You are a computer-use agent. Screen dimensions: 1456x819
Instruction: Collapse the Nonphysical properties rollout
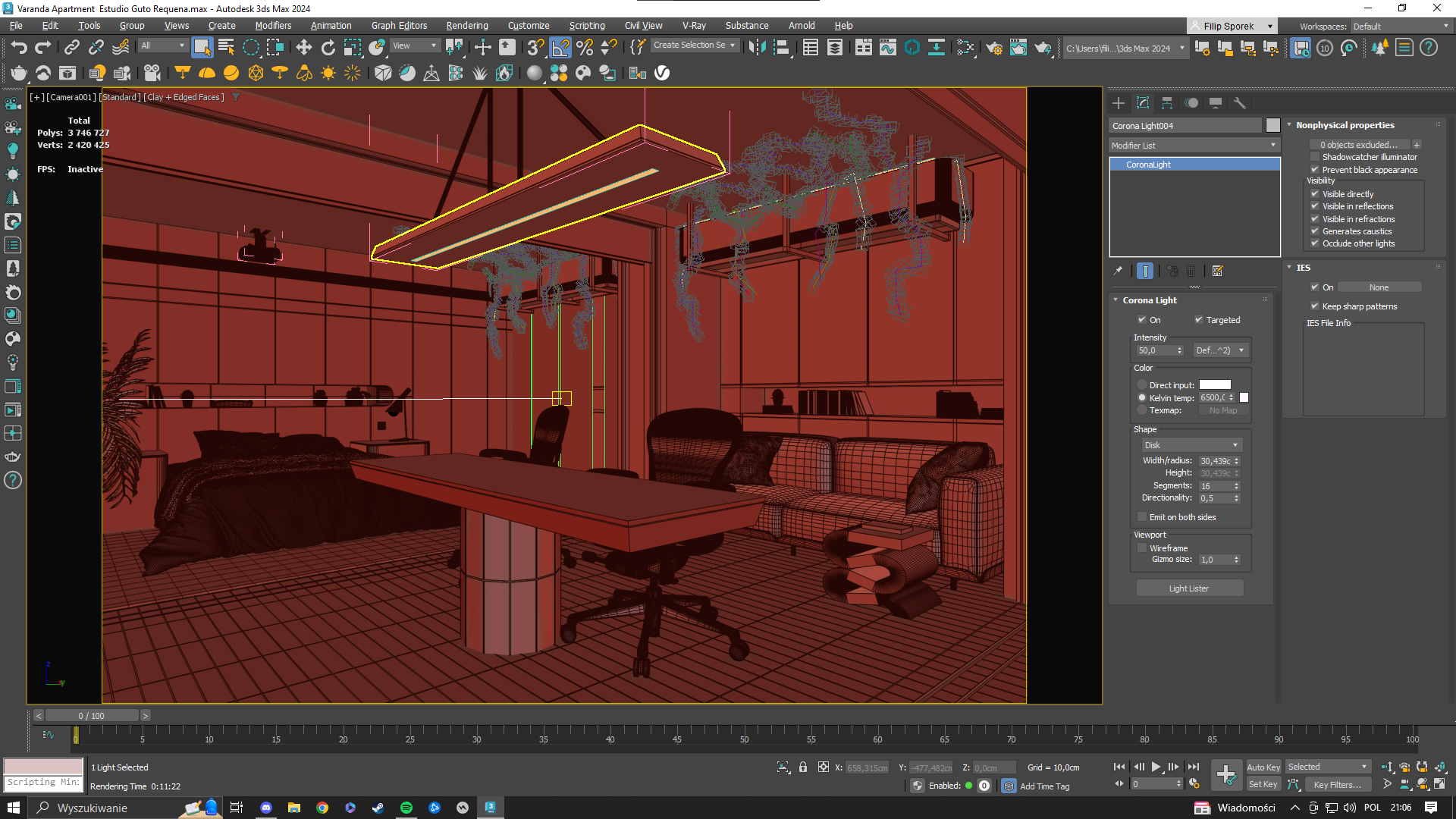1345,125
